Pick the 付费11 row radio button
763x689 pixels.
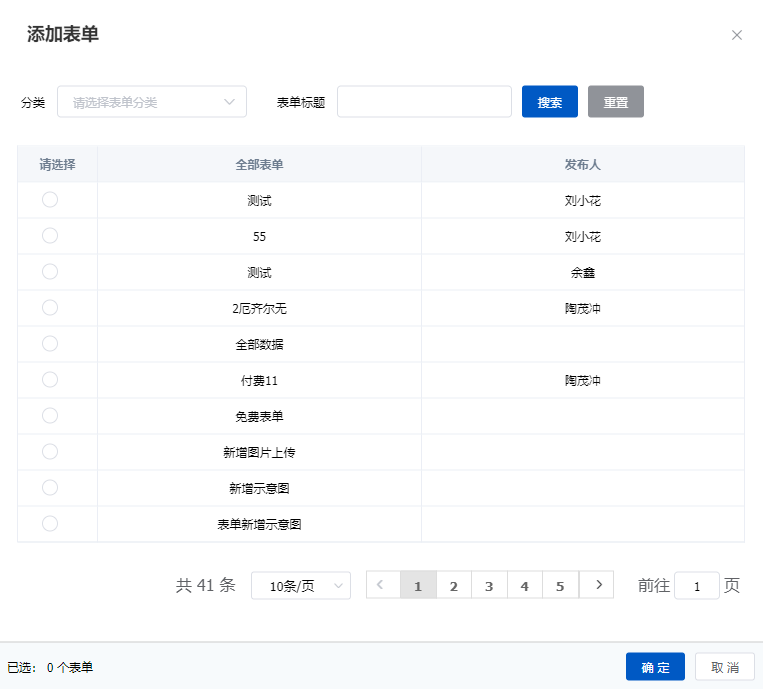pyautogui.click(x=50, y=380)
